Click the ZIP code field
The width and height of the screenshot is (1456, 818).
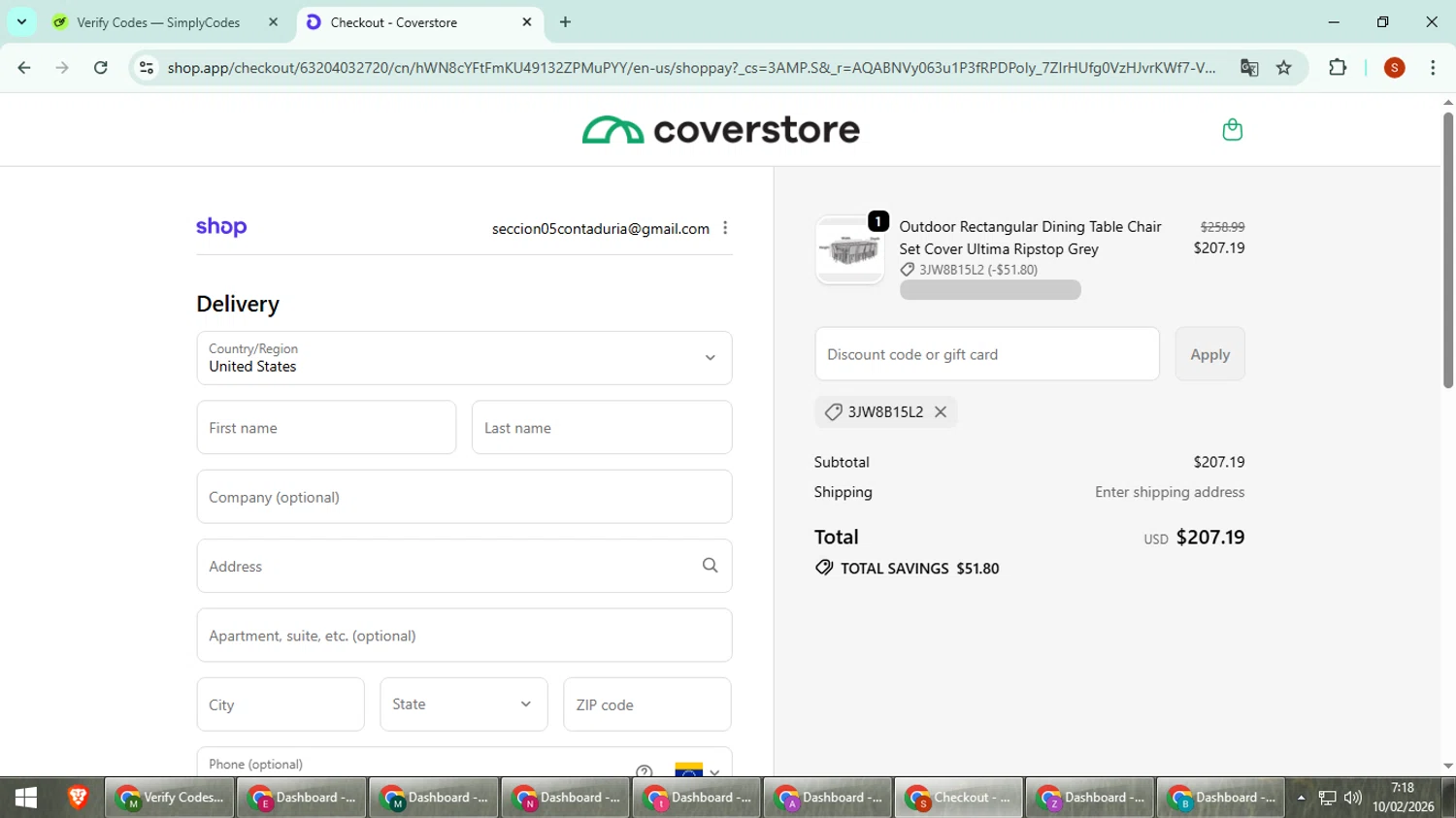point(646,704)
